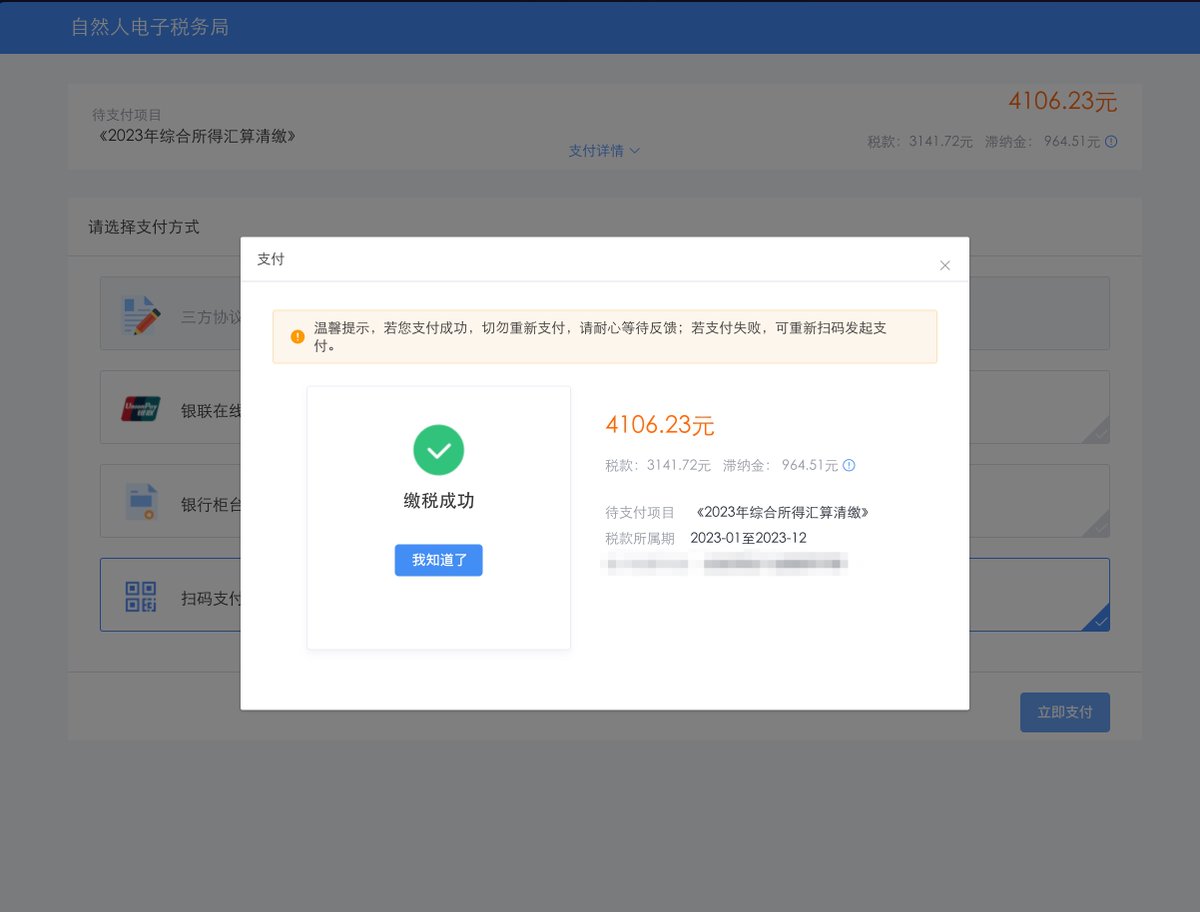
Task: Select the 扫码支付 QR code icon
Action: pos(141,596)
